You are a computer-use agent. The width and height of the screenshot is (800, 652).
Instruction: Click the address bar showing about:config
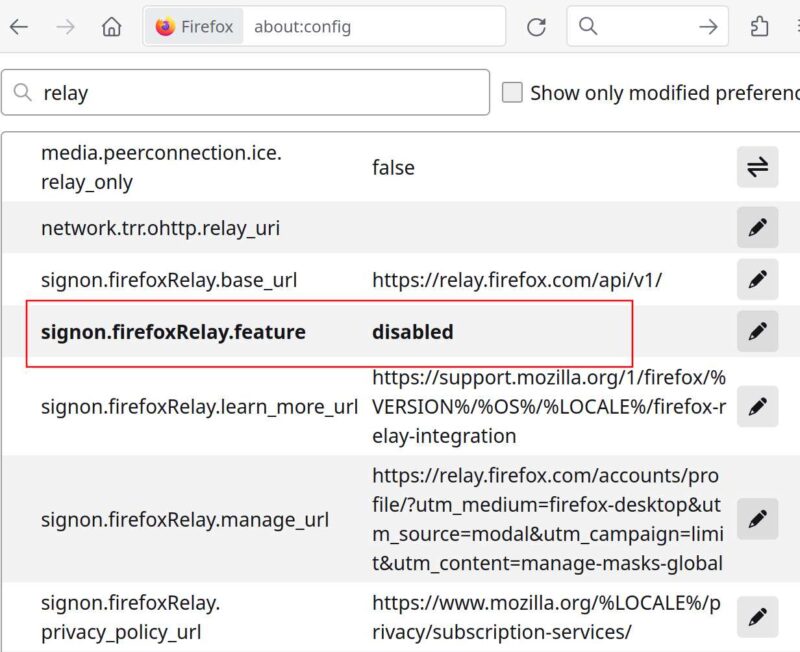[x=350, y=27]
